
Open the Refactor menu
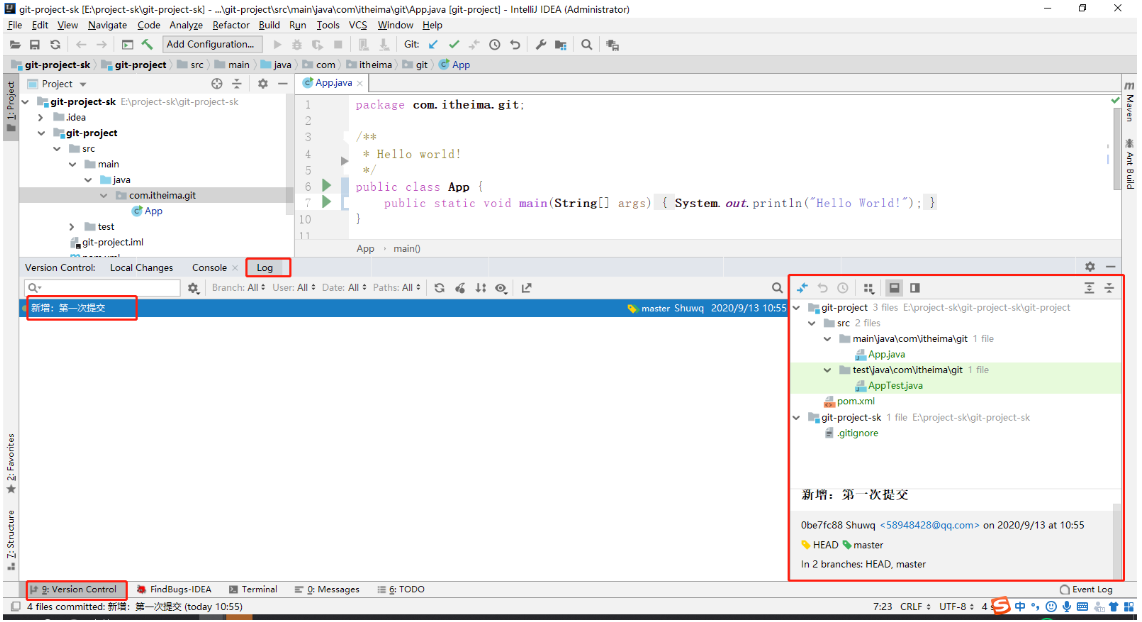point(231,25)
